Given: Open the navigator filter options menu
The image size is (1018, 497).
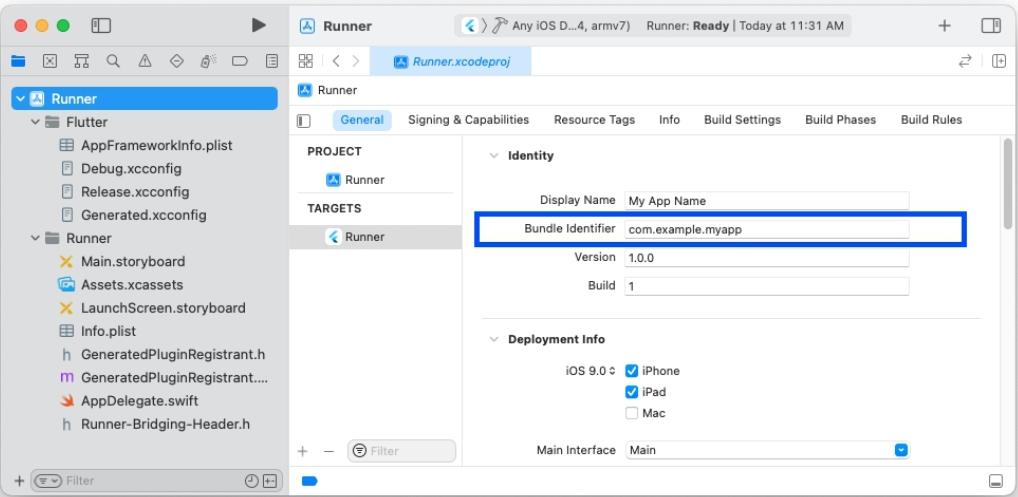Looking at the screenshot, I should (48, 481).
